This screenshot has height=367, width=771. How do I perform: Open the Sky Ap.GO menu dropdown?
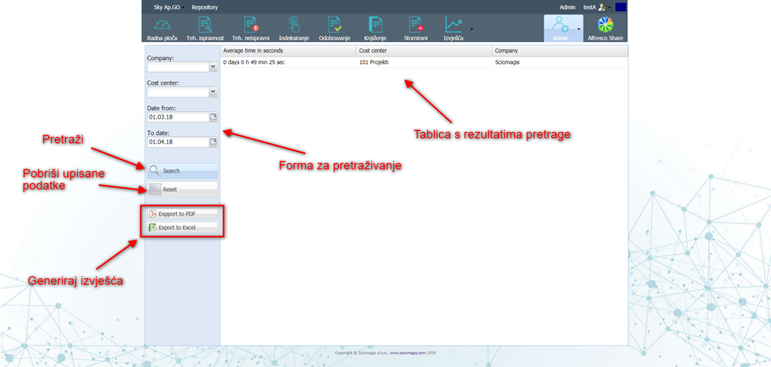(167, 7)
